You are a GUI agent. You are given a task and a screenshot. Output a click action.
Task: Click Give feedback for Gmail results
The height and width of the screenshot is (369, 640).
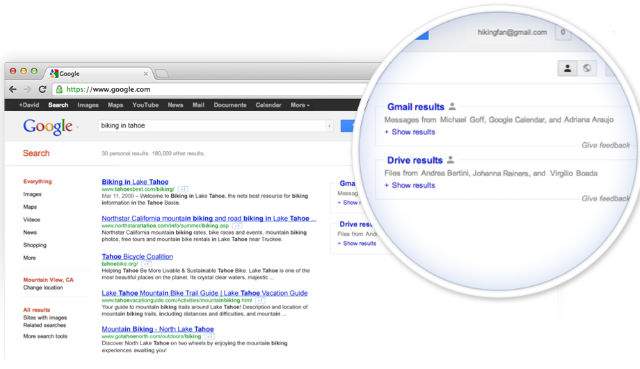606,145
